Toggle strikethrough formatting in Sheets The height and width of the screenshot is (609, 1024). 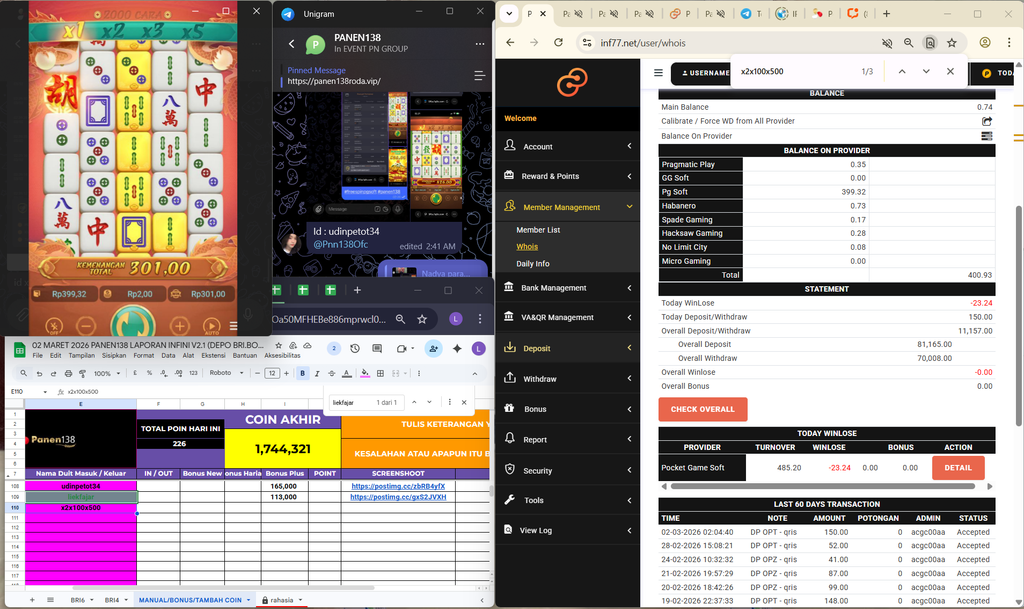[x=332, y=373]
